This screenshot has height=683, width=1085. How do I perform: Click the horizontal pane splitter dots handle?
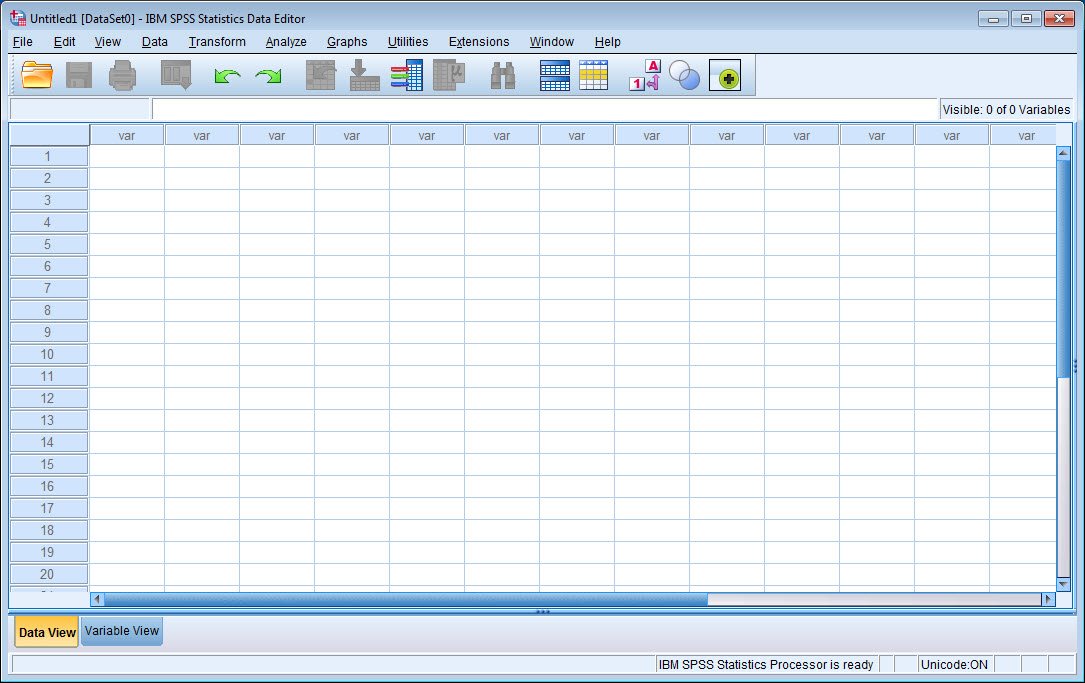pyautogui.click(x=542, y=611)
